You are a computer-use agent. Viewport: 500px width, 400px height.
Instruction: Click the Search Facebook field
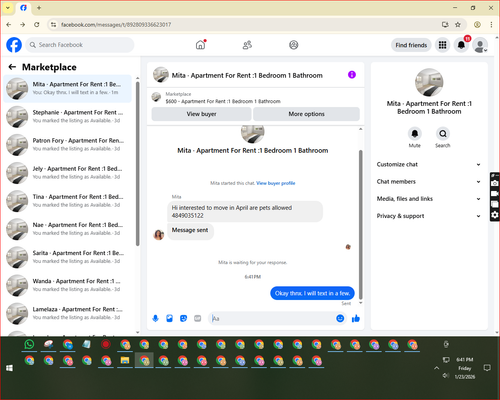pos(80,45)
